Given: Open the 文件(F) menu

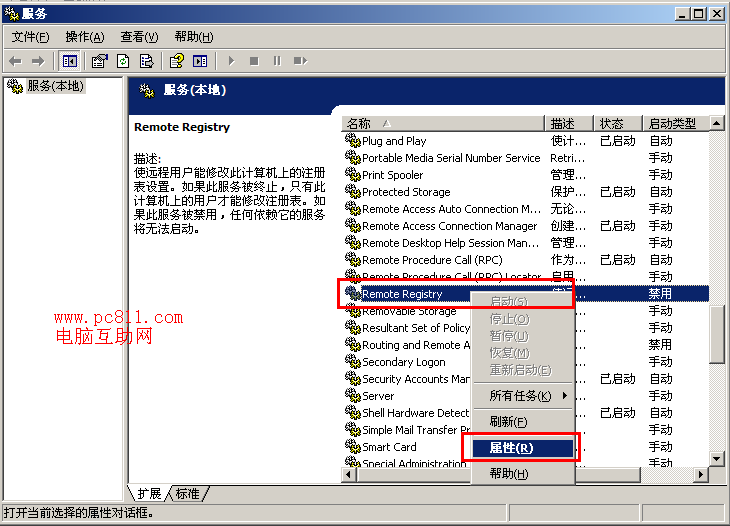Looking at the screenshot, I should point(30,37).
